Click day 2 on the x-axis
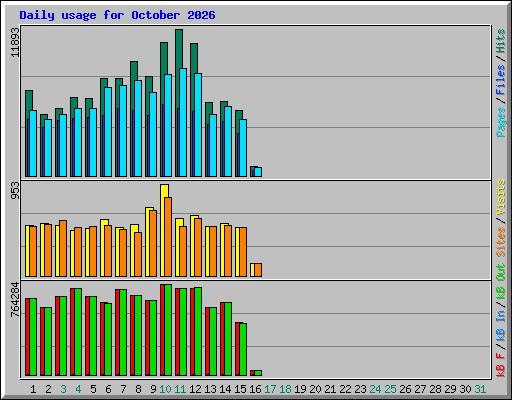The image size is (512, 400). tap(48, 389)
